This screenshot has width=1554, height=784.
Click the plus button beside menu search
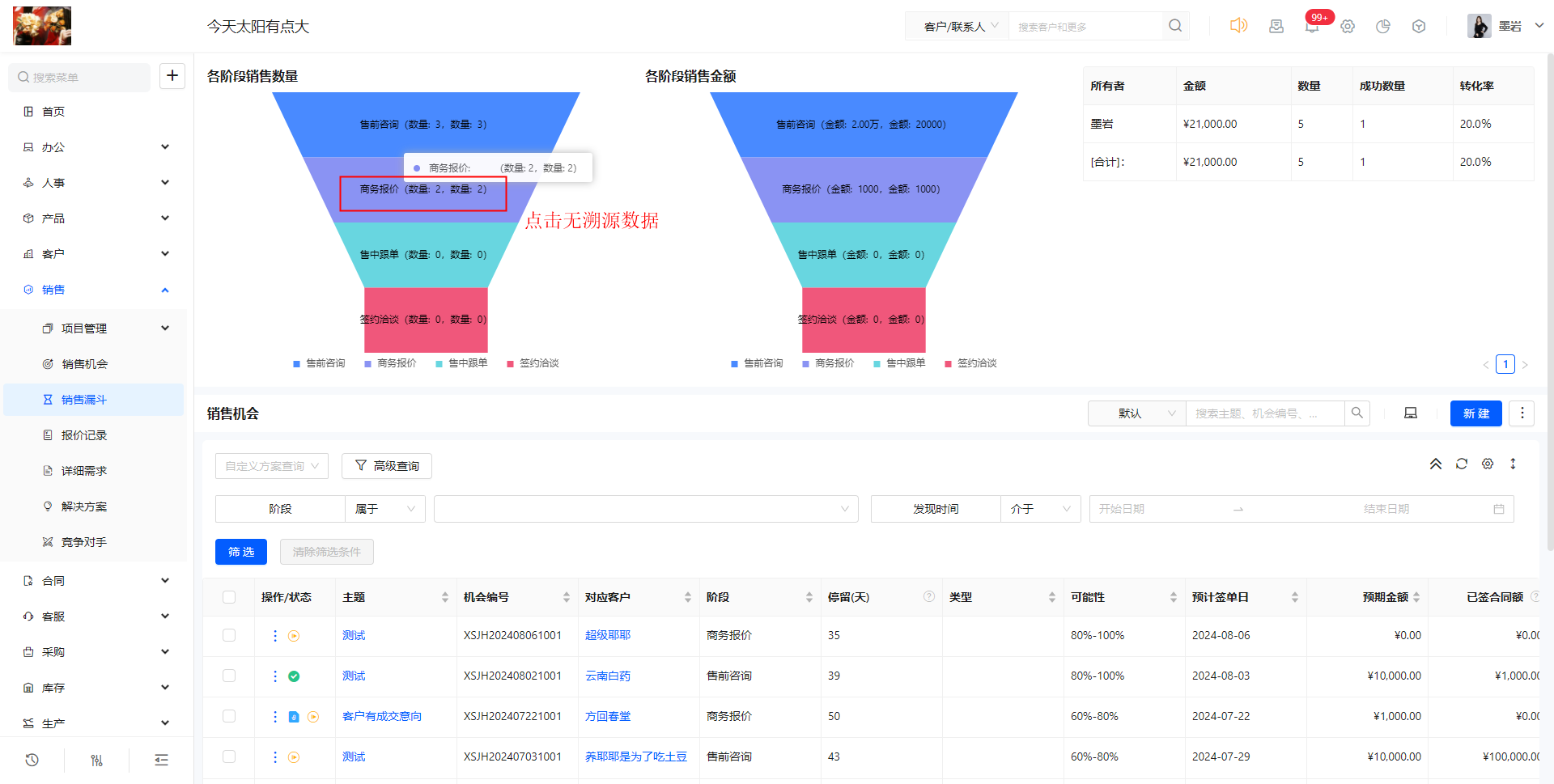(x=172, y=76)
